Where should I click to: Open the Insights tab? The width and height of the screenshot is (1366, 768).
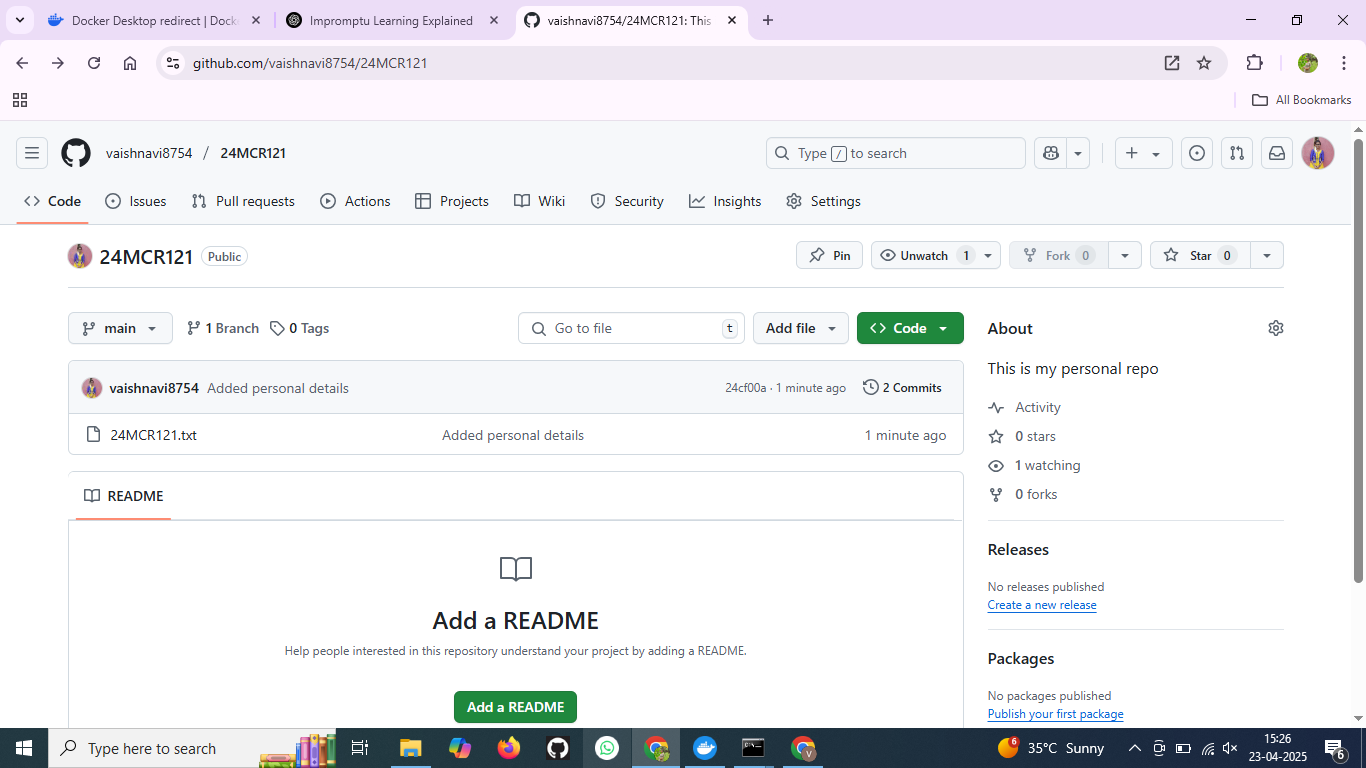(x=725, y=201)
